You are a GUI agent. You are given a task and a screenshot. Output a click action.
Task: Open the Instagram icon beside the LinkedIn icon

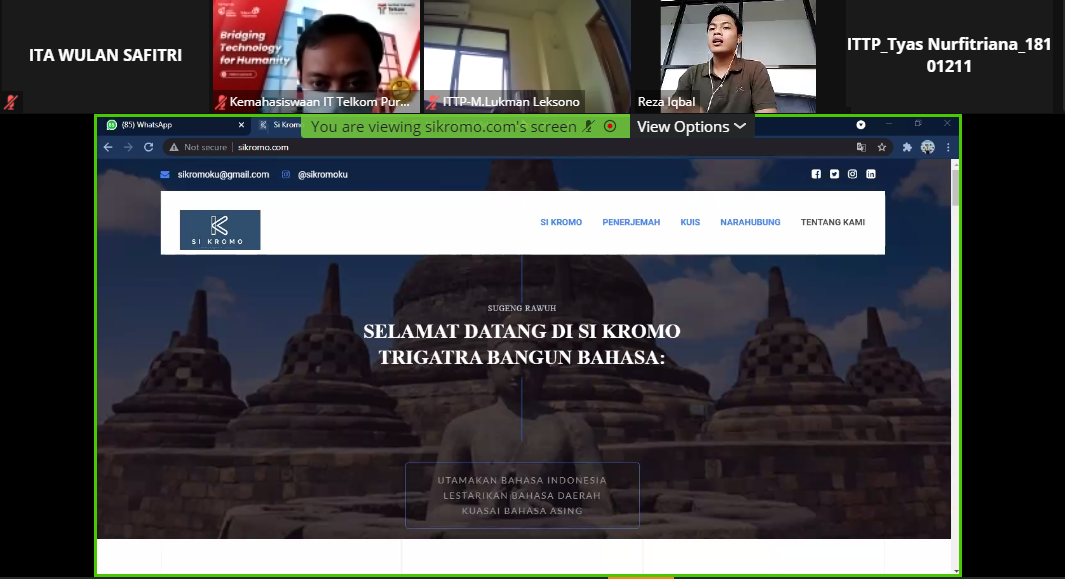tap(852, 174)
